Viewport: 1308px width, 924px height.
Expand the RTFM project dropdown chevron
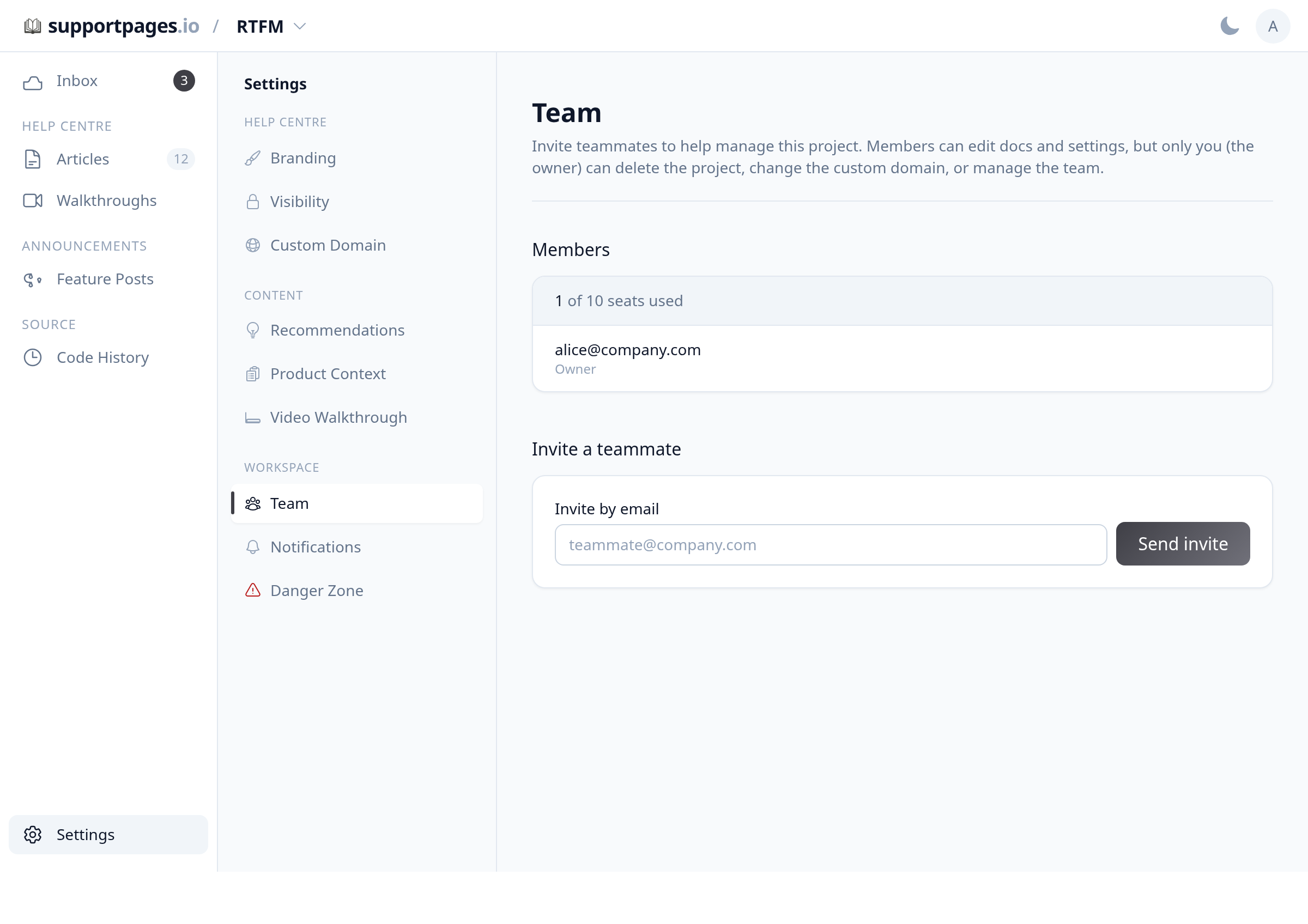coord(300,26)
